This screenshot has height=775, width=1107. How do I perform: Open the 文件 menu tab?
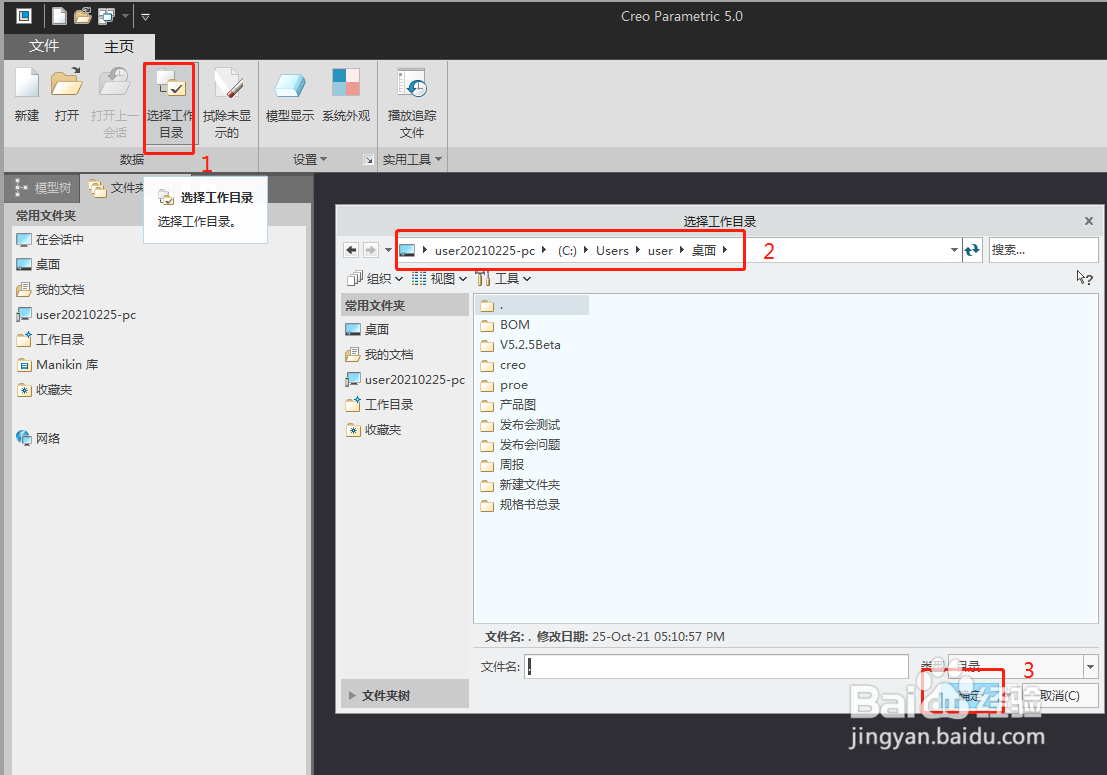44,46
